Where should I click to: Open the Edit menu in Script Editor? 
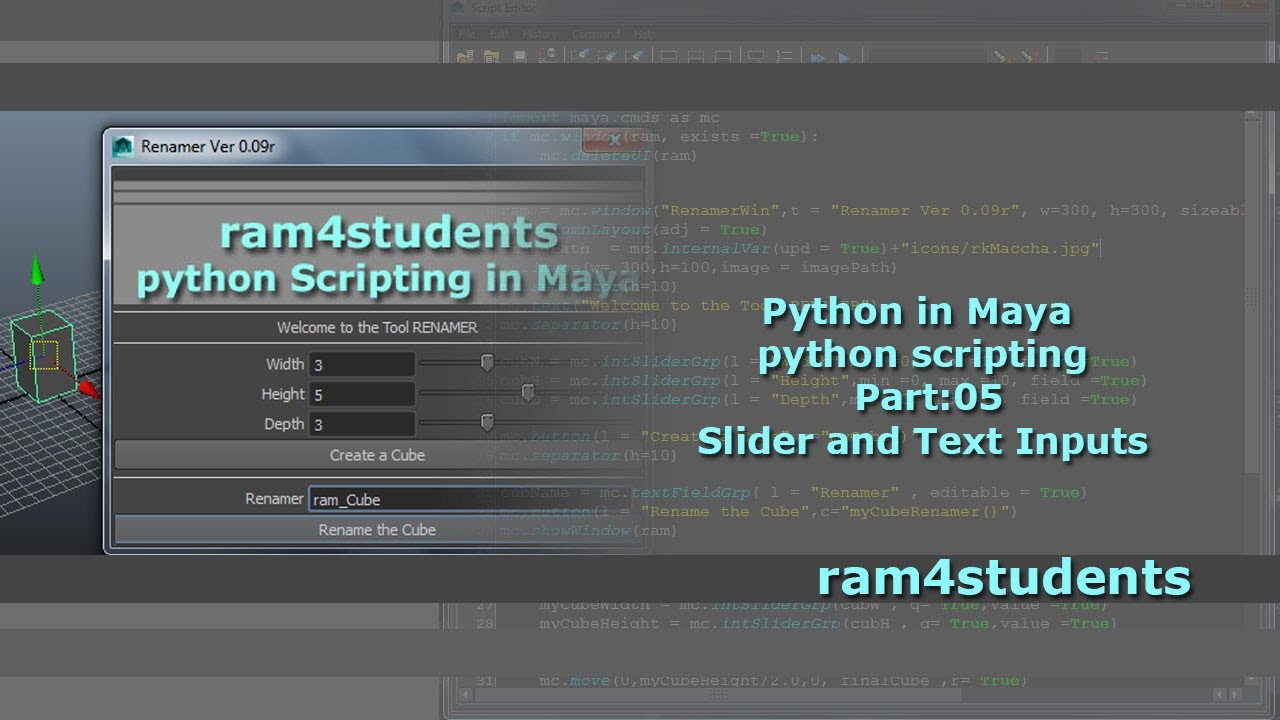[499, 34]
